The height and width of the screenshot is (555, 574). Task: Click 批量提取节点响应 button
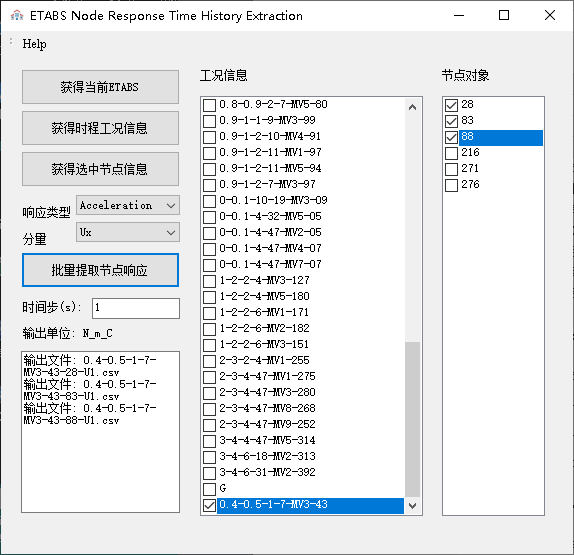pos(100,270)
